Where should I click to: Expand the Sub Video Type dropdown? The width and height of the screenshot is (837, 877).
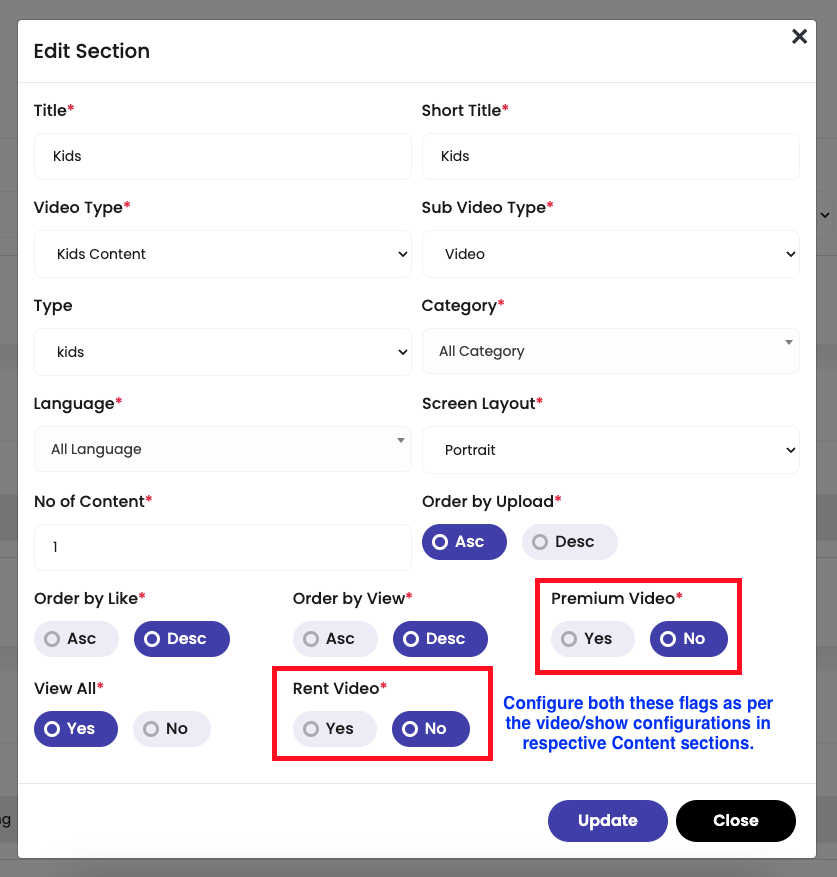pyautogui.click(x=610, y=254)
